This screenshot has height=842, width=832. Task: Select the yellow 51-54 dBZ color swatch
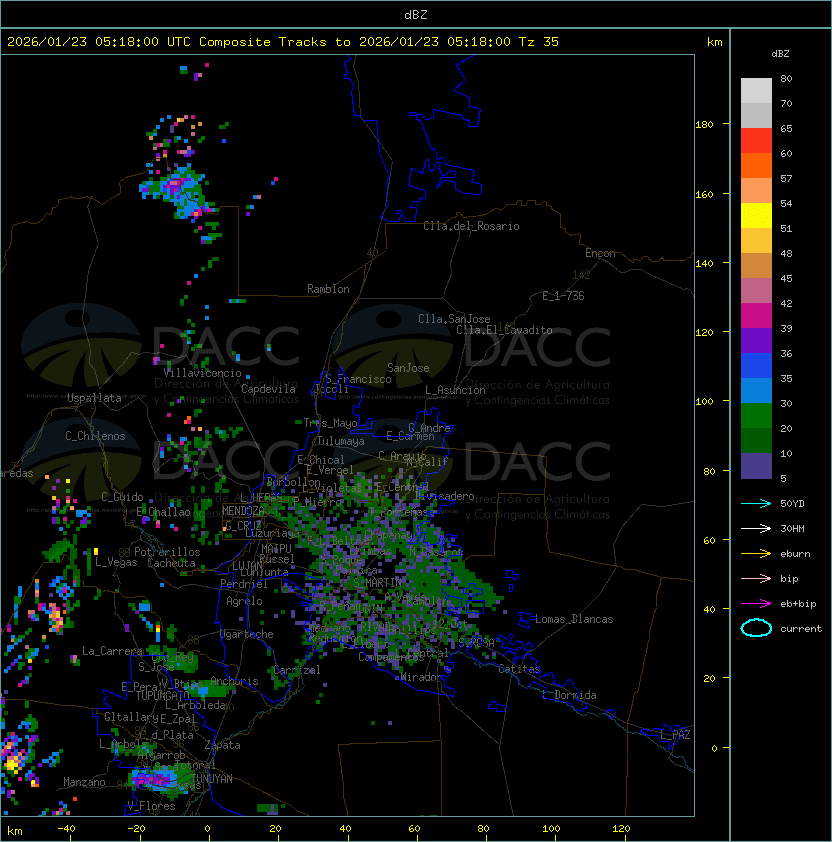tap(756, 216)
